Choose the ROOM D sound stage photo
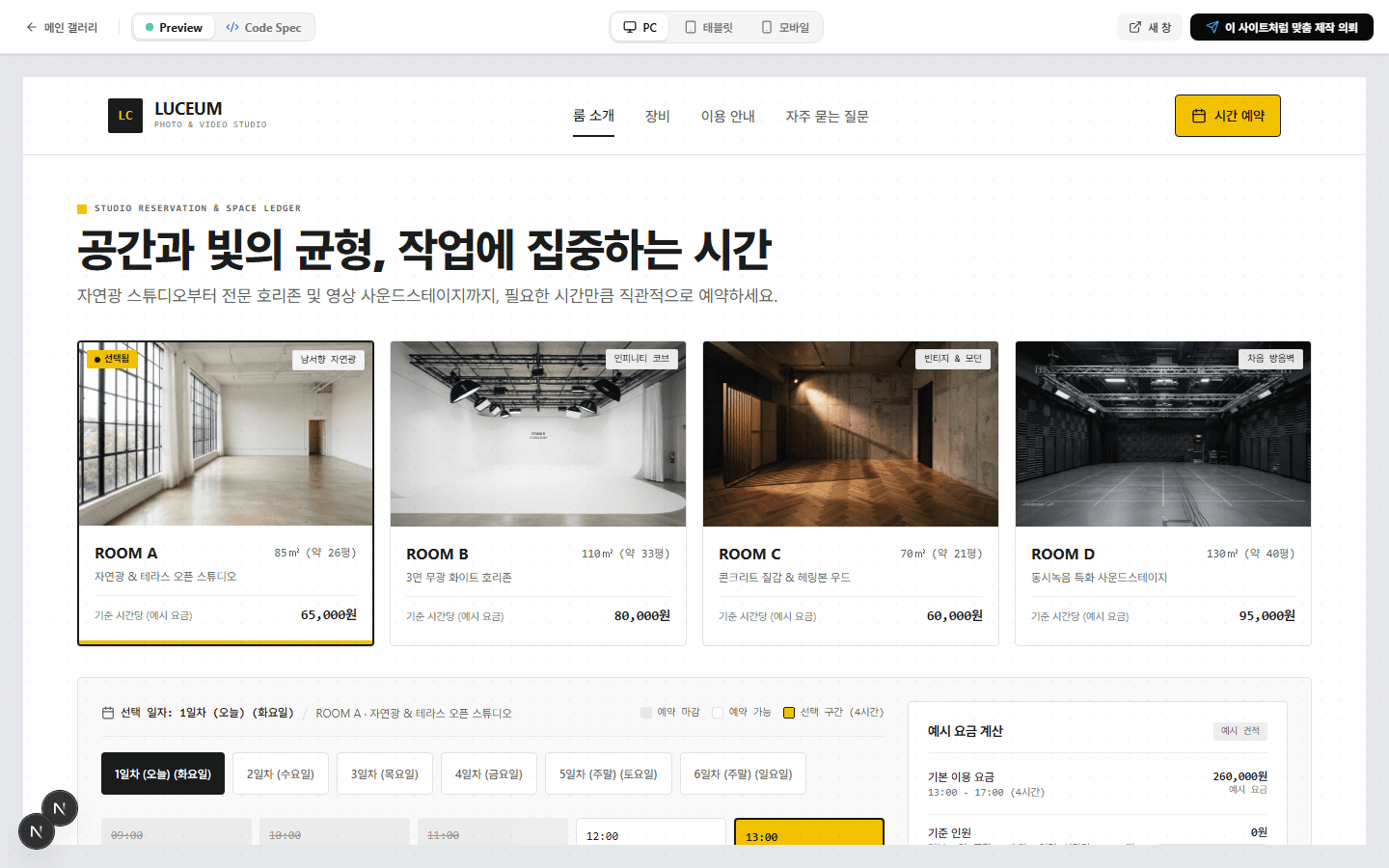The width and height of the screenshot is (1389, 868). [1163, 434]
